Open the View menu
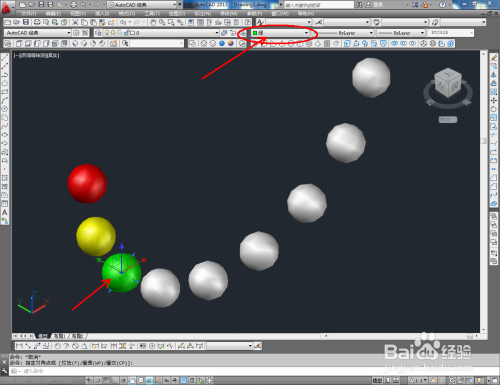Viewport: 500px width, 385px height. click(78, 14)
